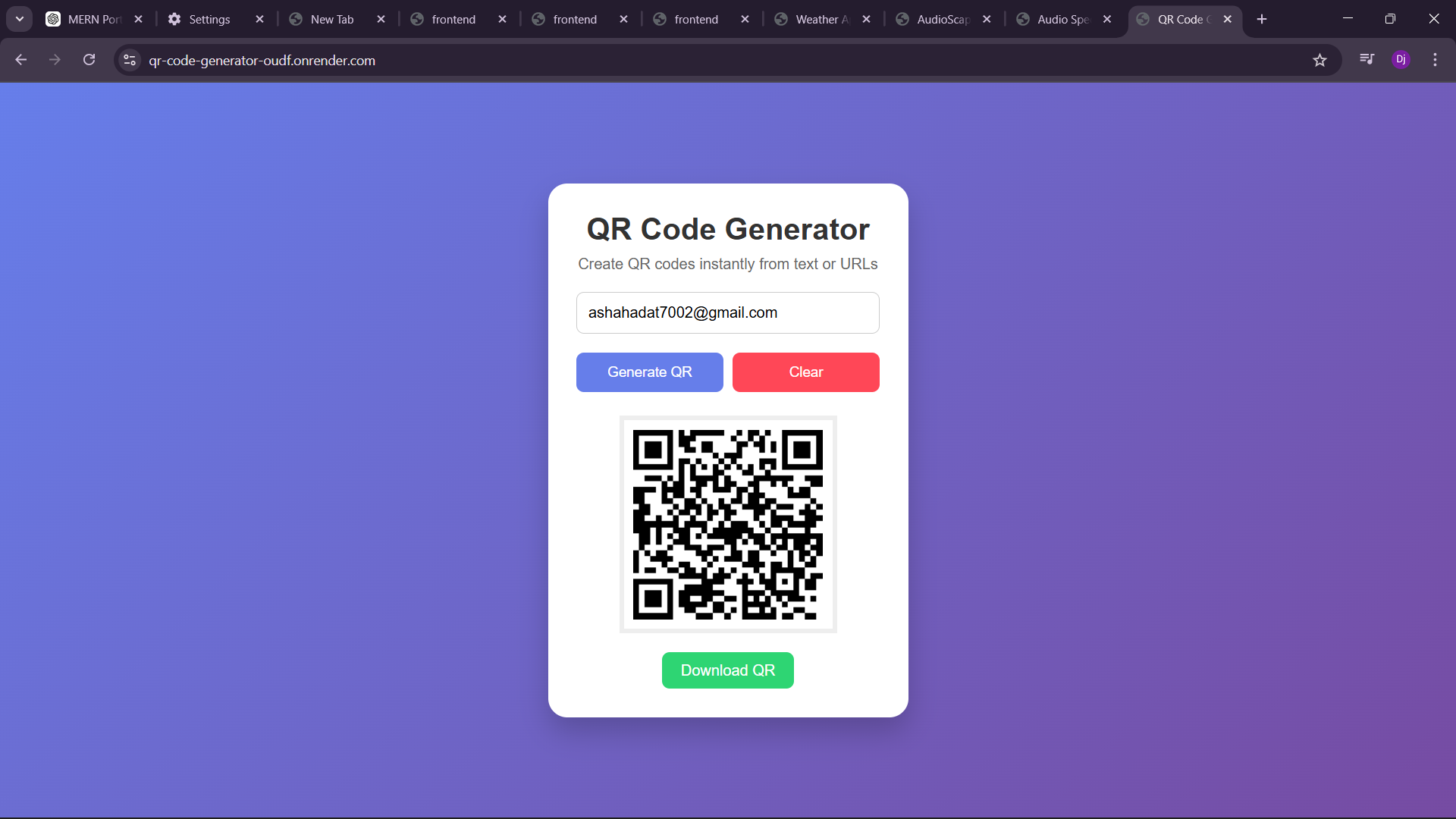Switch to the AudioScape tab
Image resolution: width=1456 pixels, height=819 pixels.
click(943, 19)
